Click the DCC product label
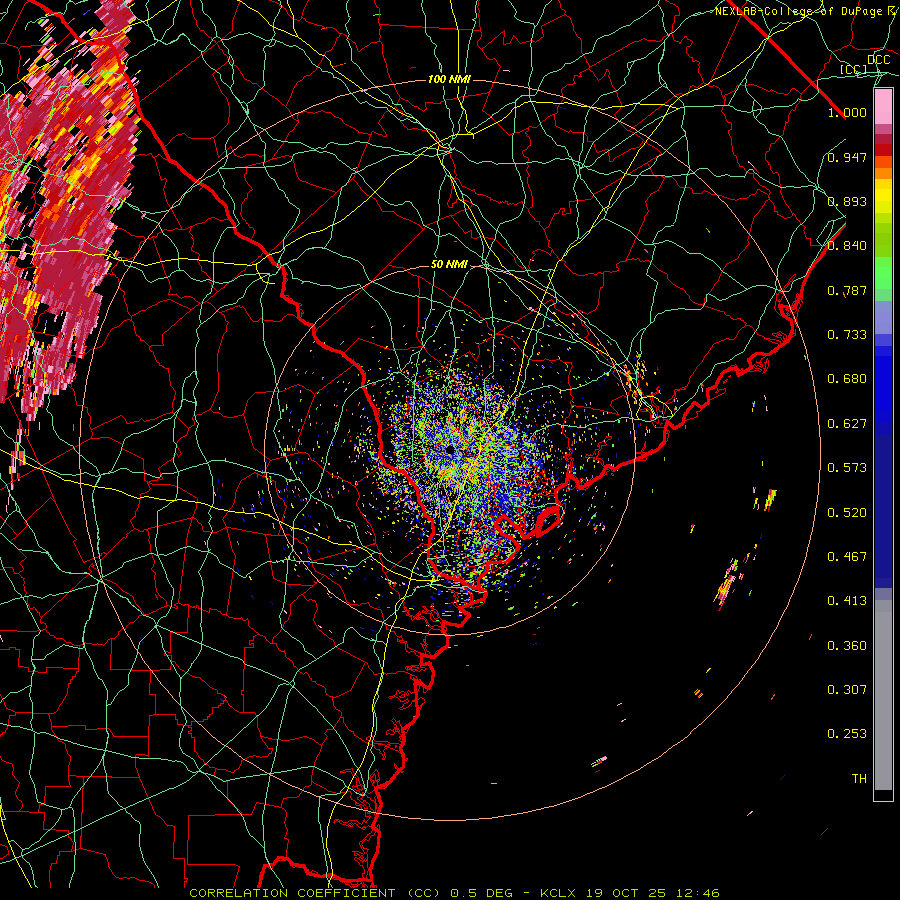Screen dimensions: 900x900 point(878,60)
